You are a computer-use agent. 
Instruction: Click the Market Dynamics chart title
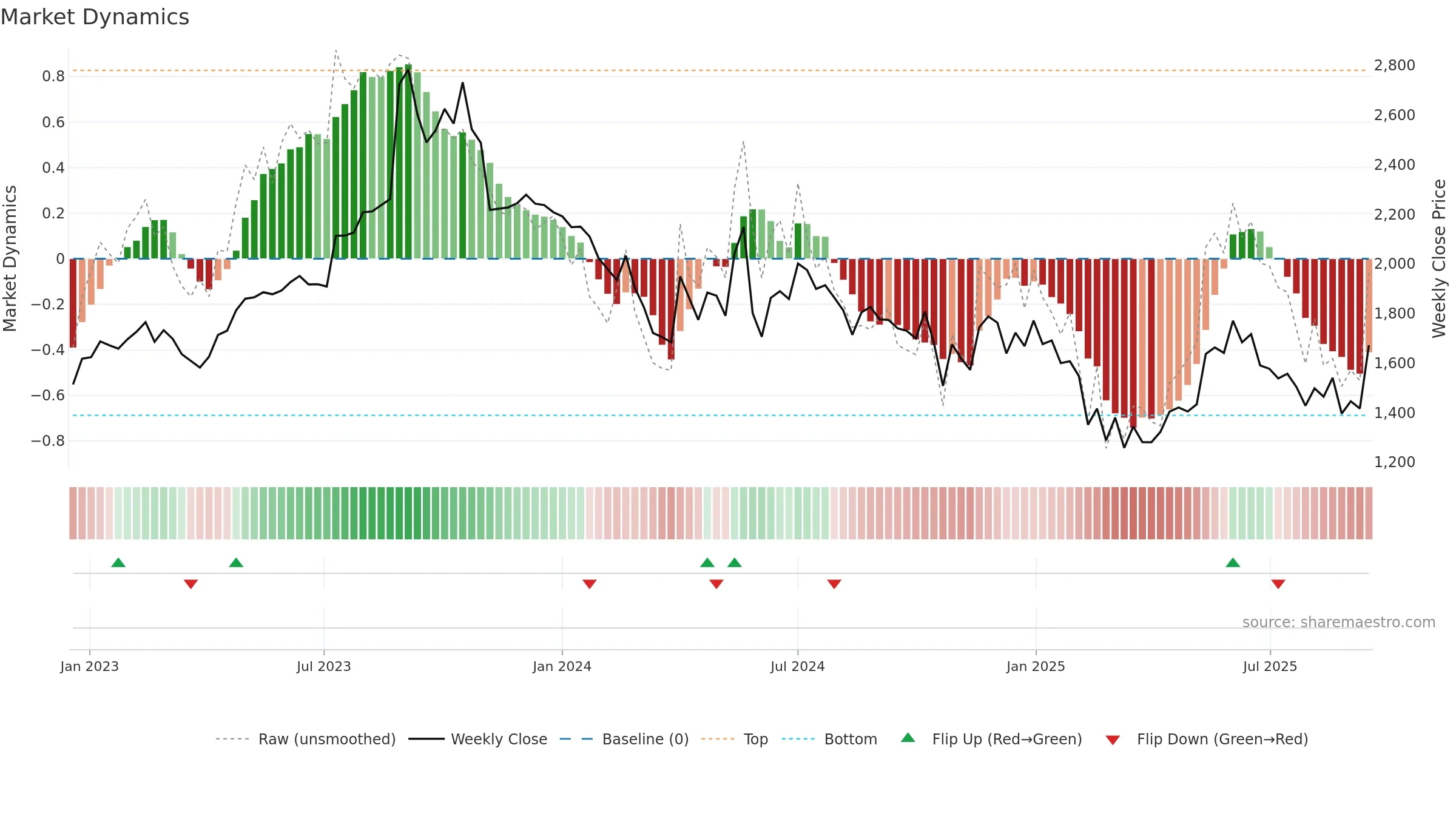95,17
